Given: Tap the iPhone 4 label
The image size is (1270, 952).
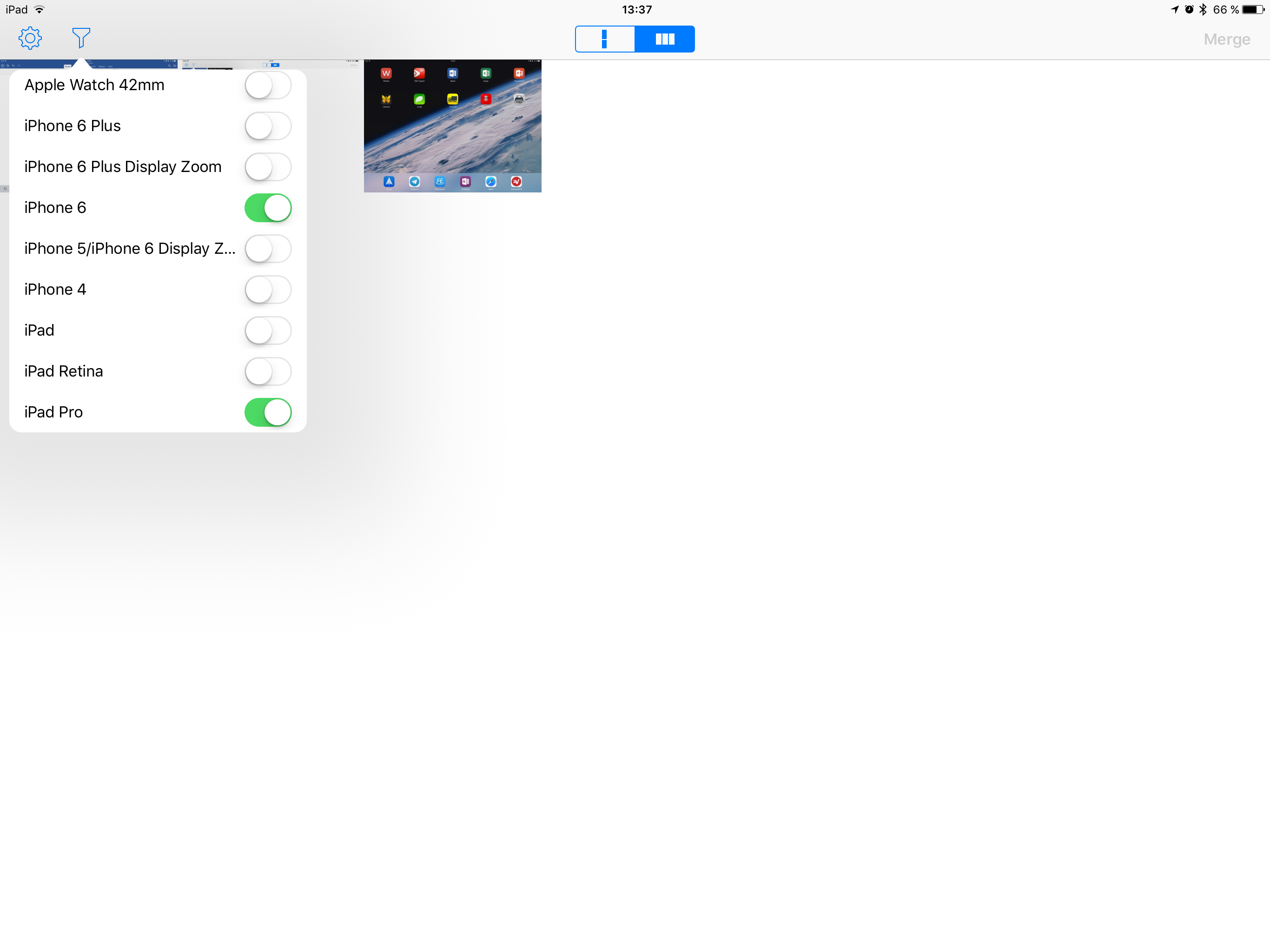Looking at the screenshot, I should (x=55, y=290).
